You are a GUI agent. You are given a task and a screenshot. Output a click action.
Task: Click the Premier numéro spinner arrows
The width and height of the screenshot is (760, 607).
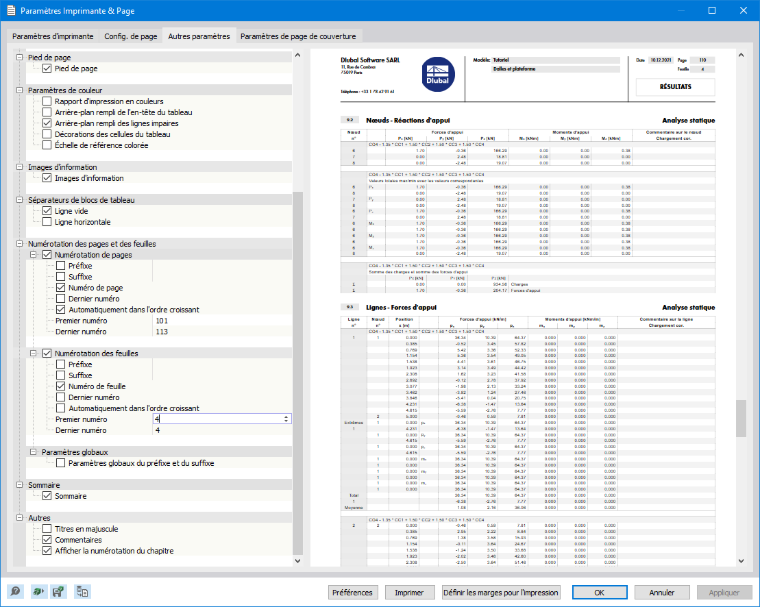[x=286, y=418]
